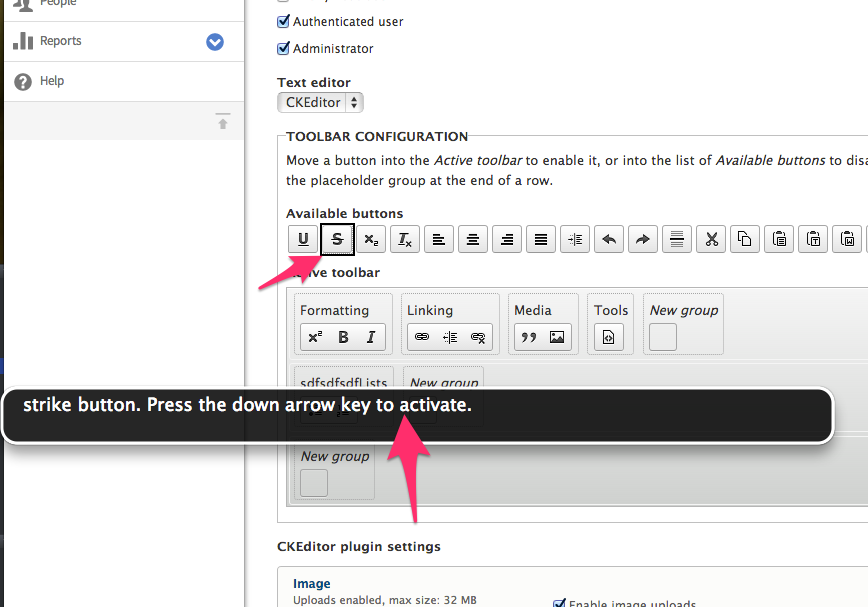This screenshot has height=607, width=868.
Task: Select the Cut scissors icon
Action: point(711,239)
